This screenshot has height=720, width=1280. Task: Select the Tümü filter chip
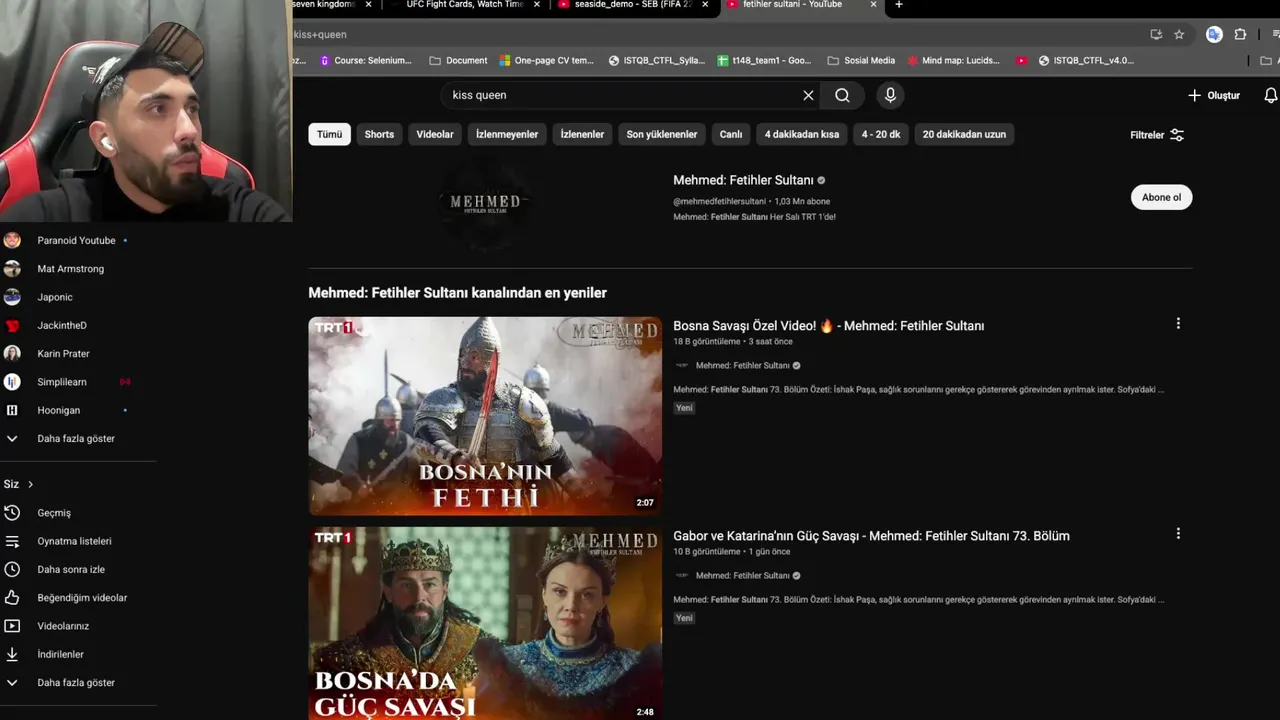pyautogui.click(x=329, y=134)
